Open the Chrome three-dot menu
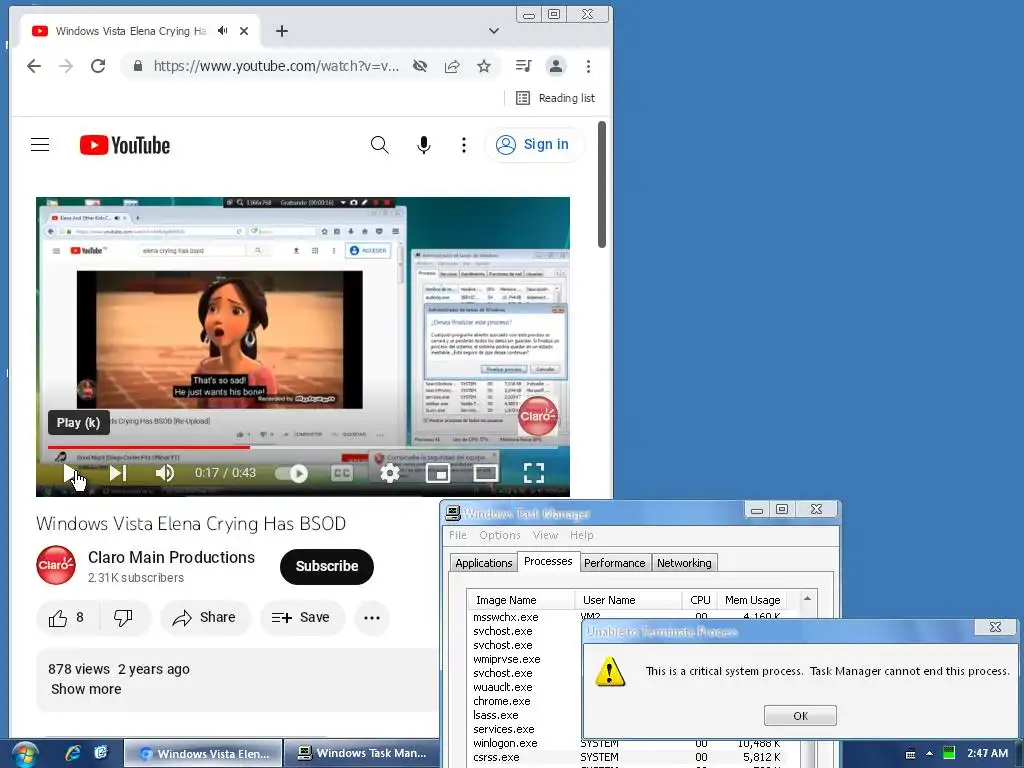The image size is (1024, 768). coord(588,66)
